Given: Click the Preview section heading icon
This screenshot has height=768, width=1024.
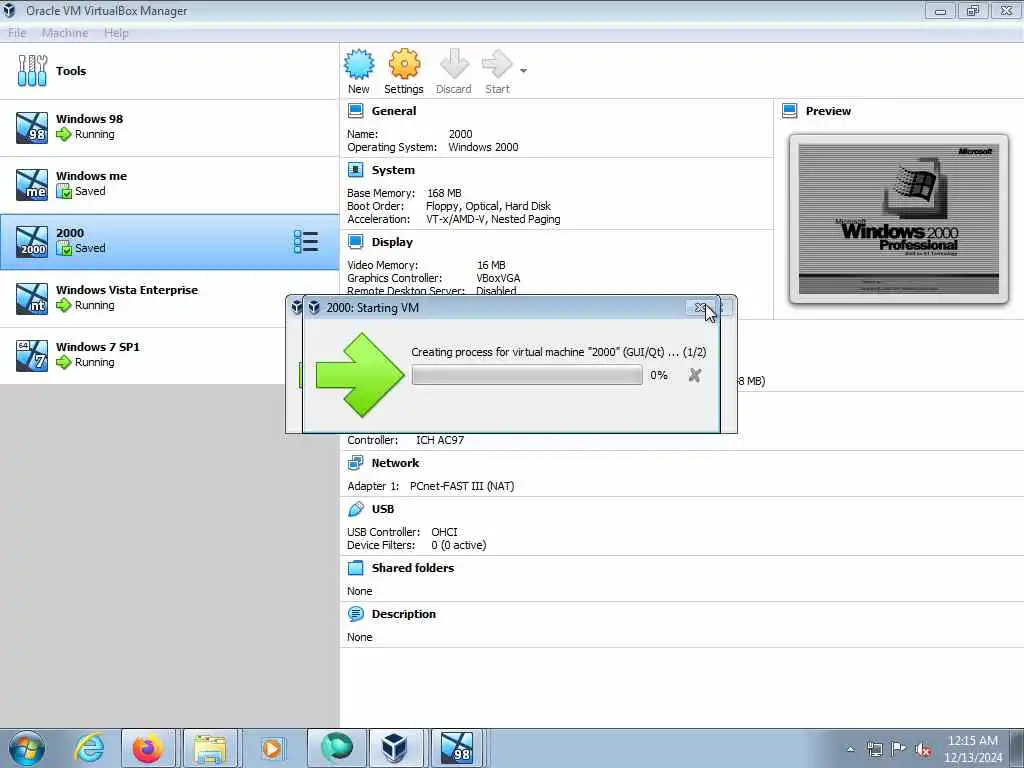Looking at the screenshot, I should 790,111.
